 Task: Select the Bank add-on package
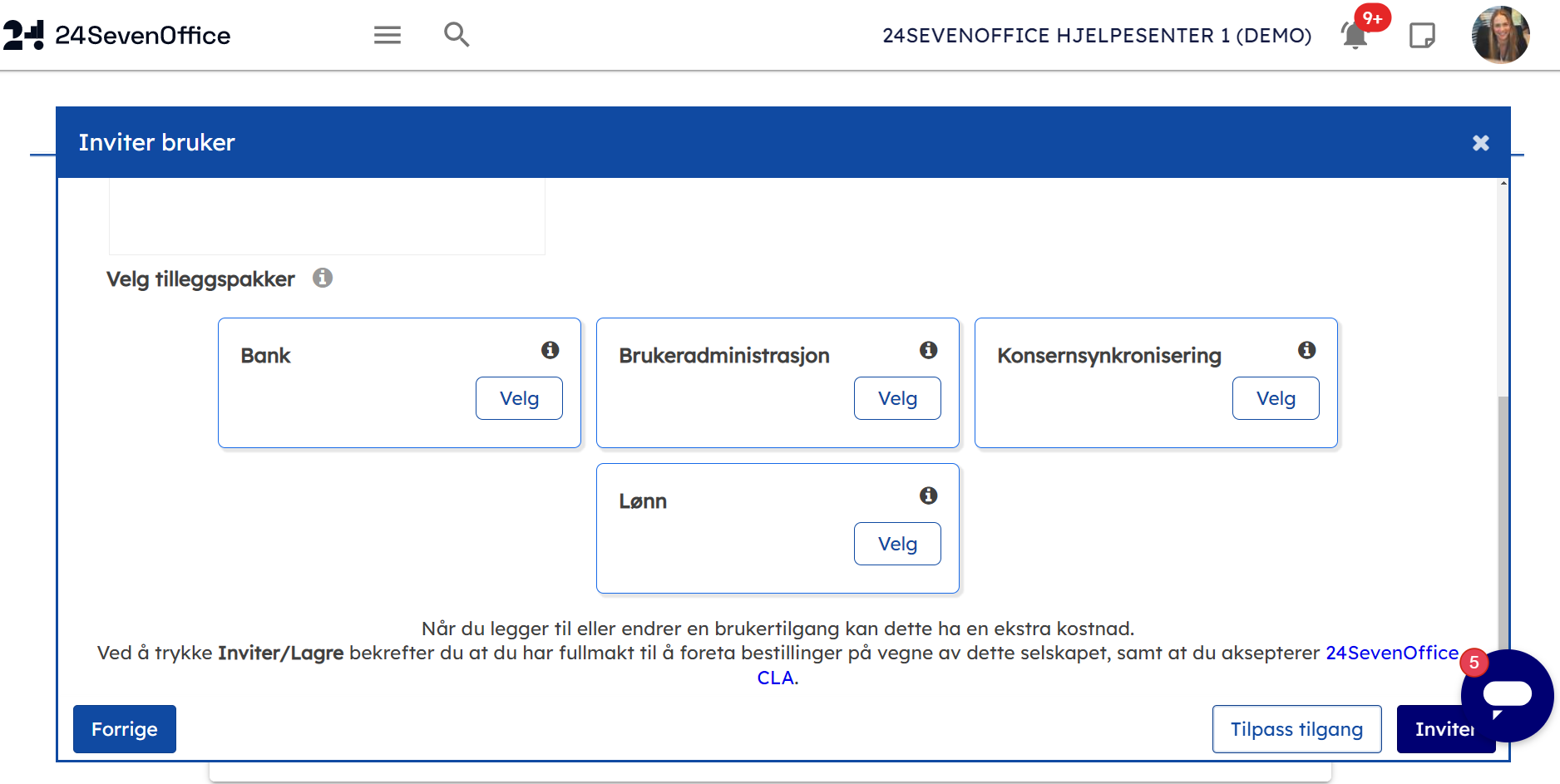[519, 398]
